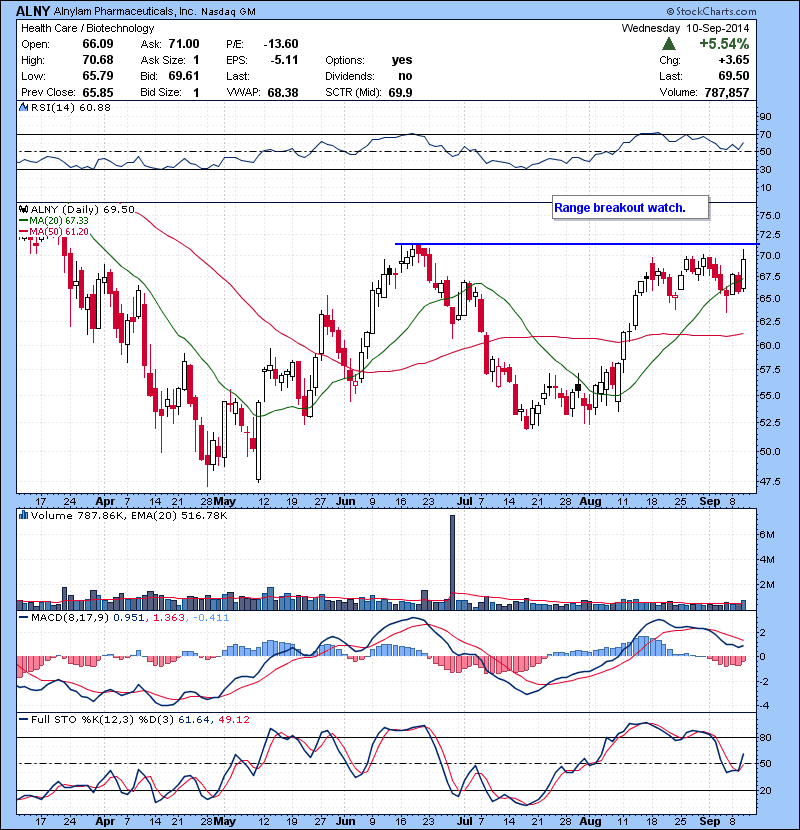Click the MACD histogram value -0.411
This screenshot has height=830, width=800.
[211, 618]
